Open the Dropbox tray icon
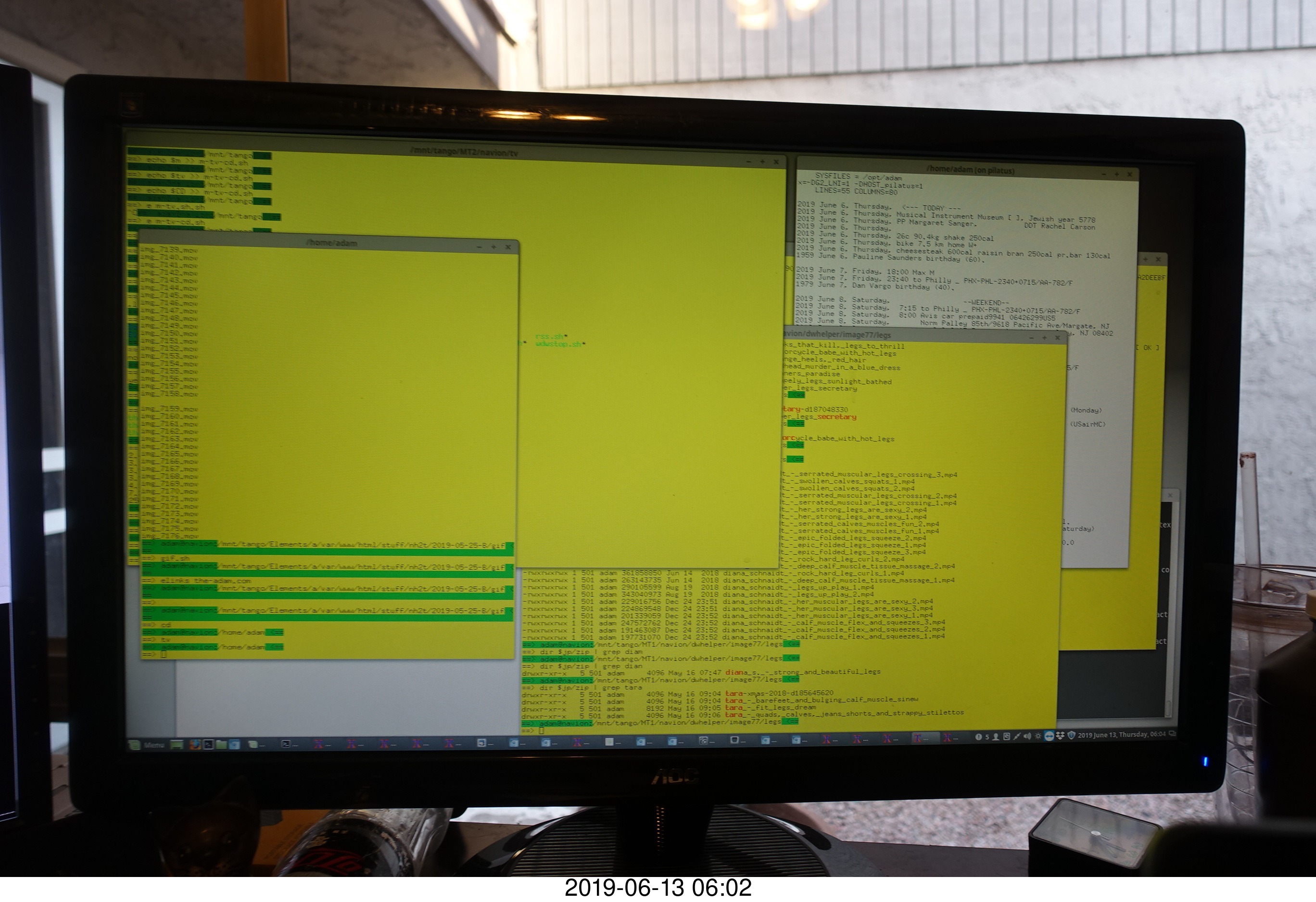 coord(1060,736)
